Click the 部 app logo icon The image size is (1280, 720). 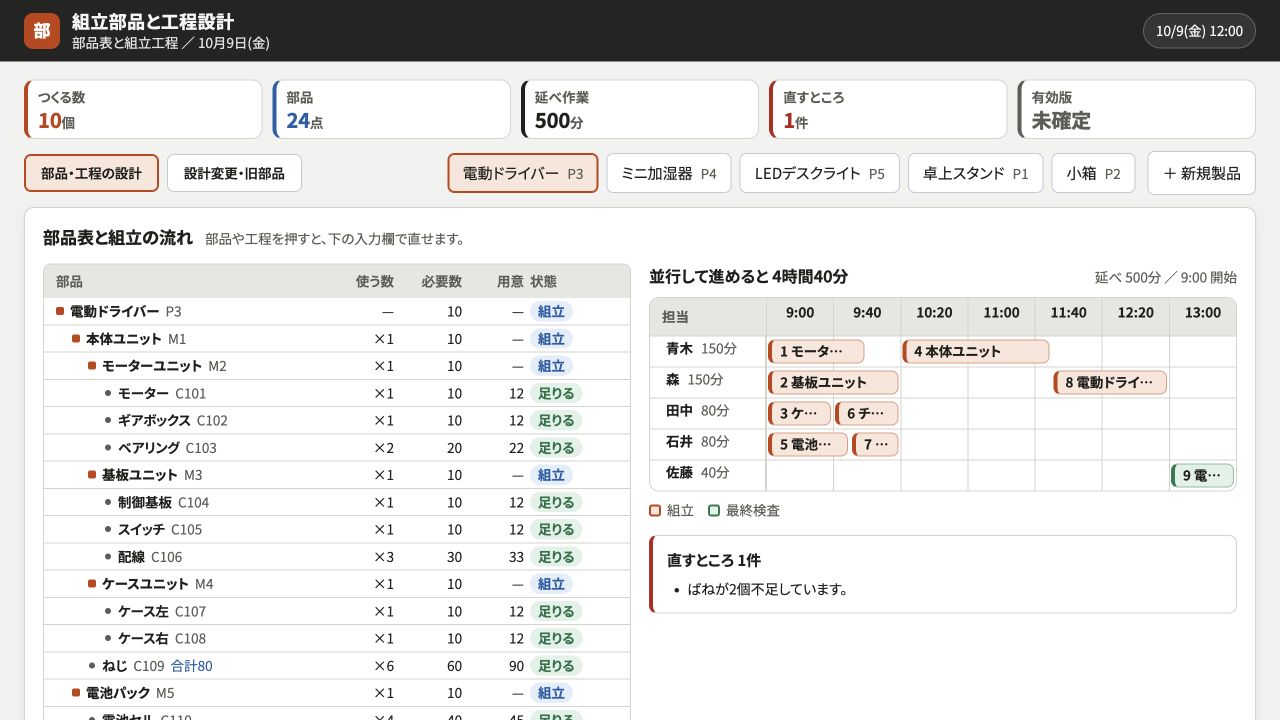pos(41,31)
